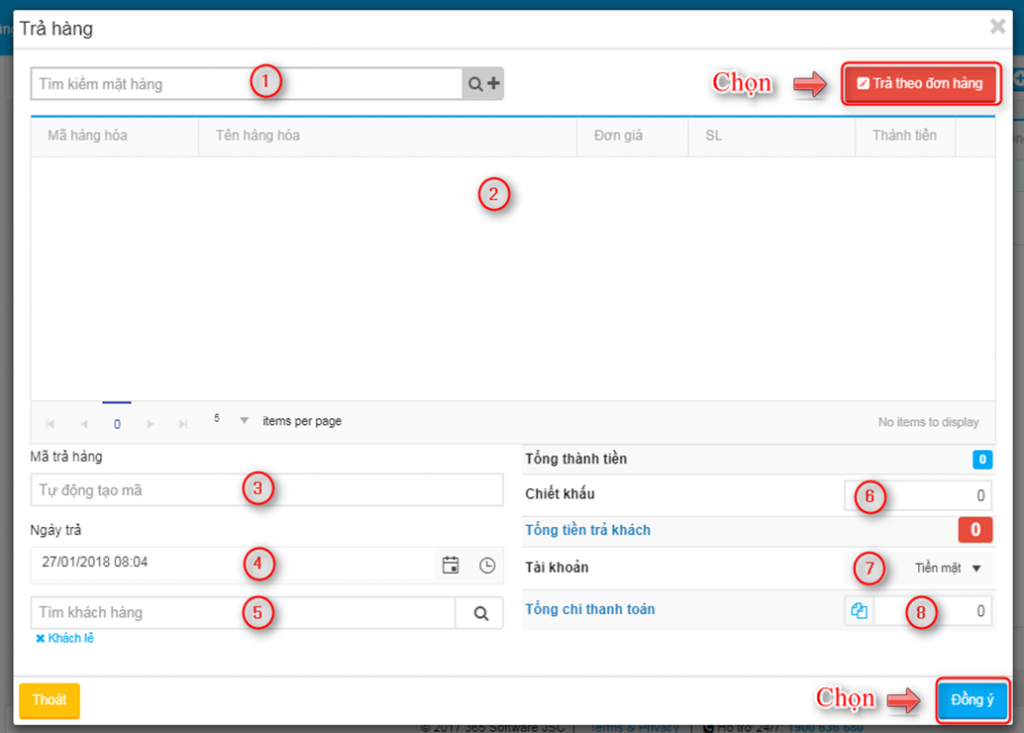Click the Tổng chi thanh toán amount field

[933, 611]
